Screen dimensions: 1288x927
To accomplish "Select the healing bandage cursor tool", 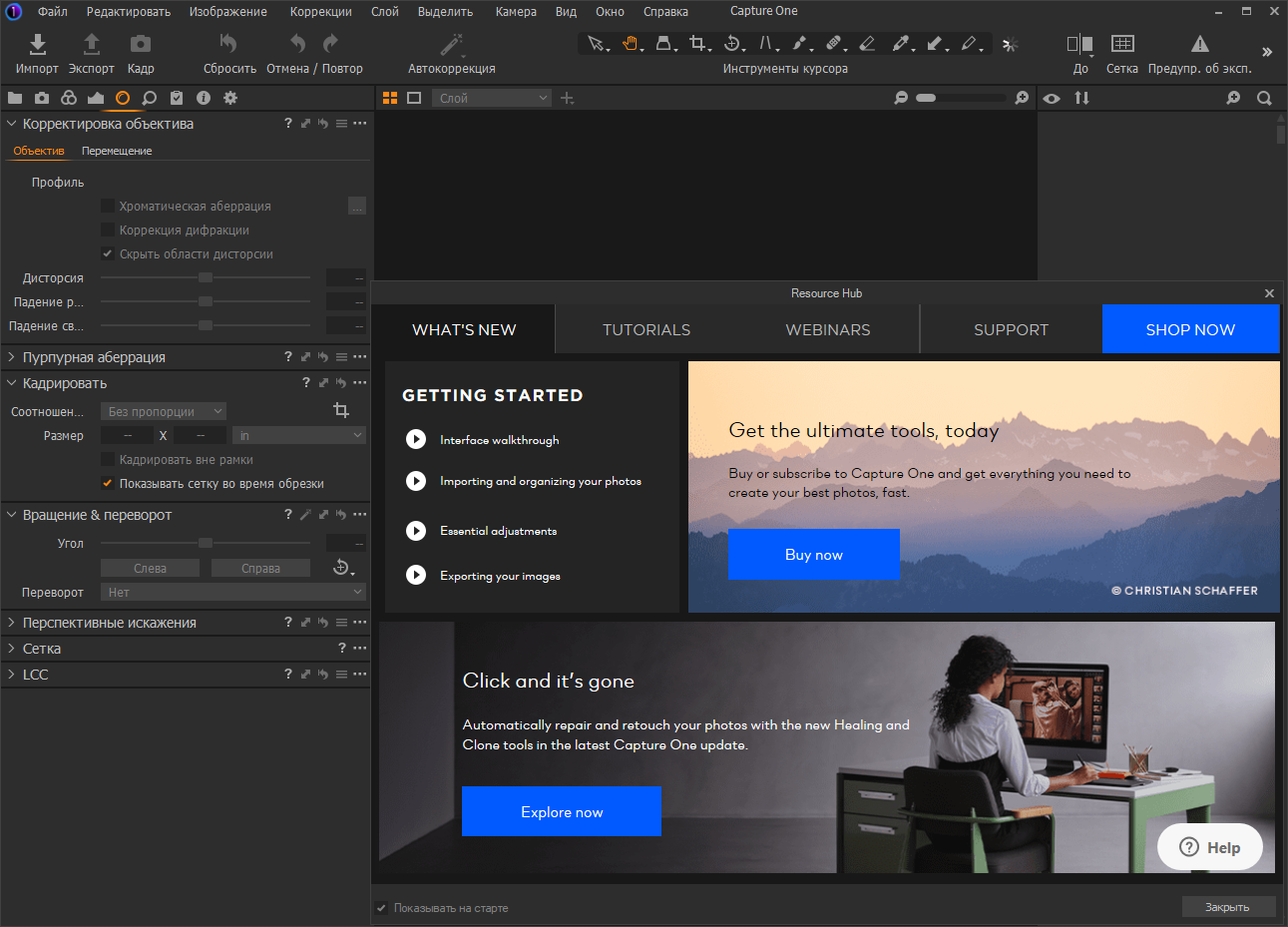I will click(x=834, y=43).
